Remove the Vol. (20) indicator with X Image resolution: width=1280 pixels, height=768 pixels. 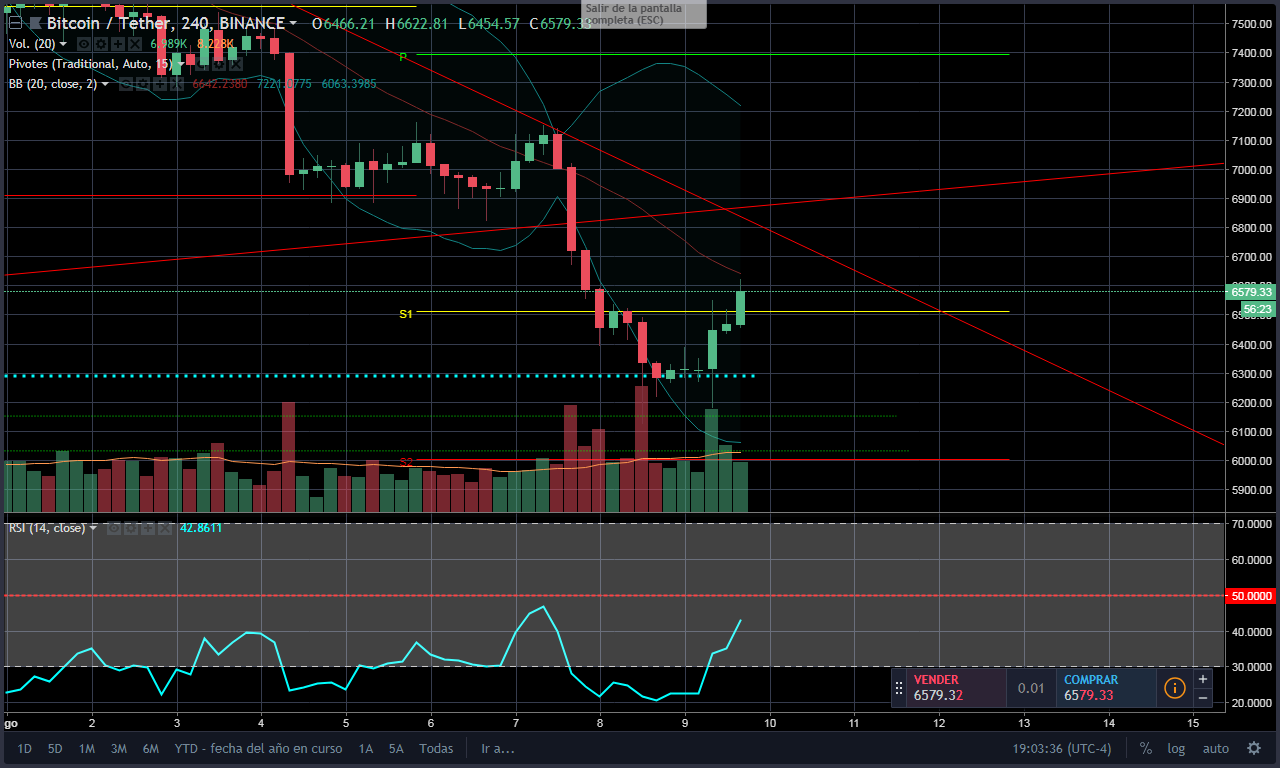134,44
